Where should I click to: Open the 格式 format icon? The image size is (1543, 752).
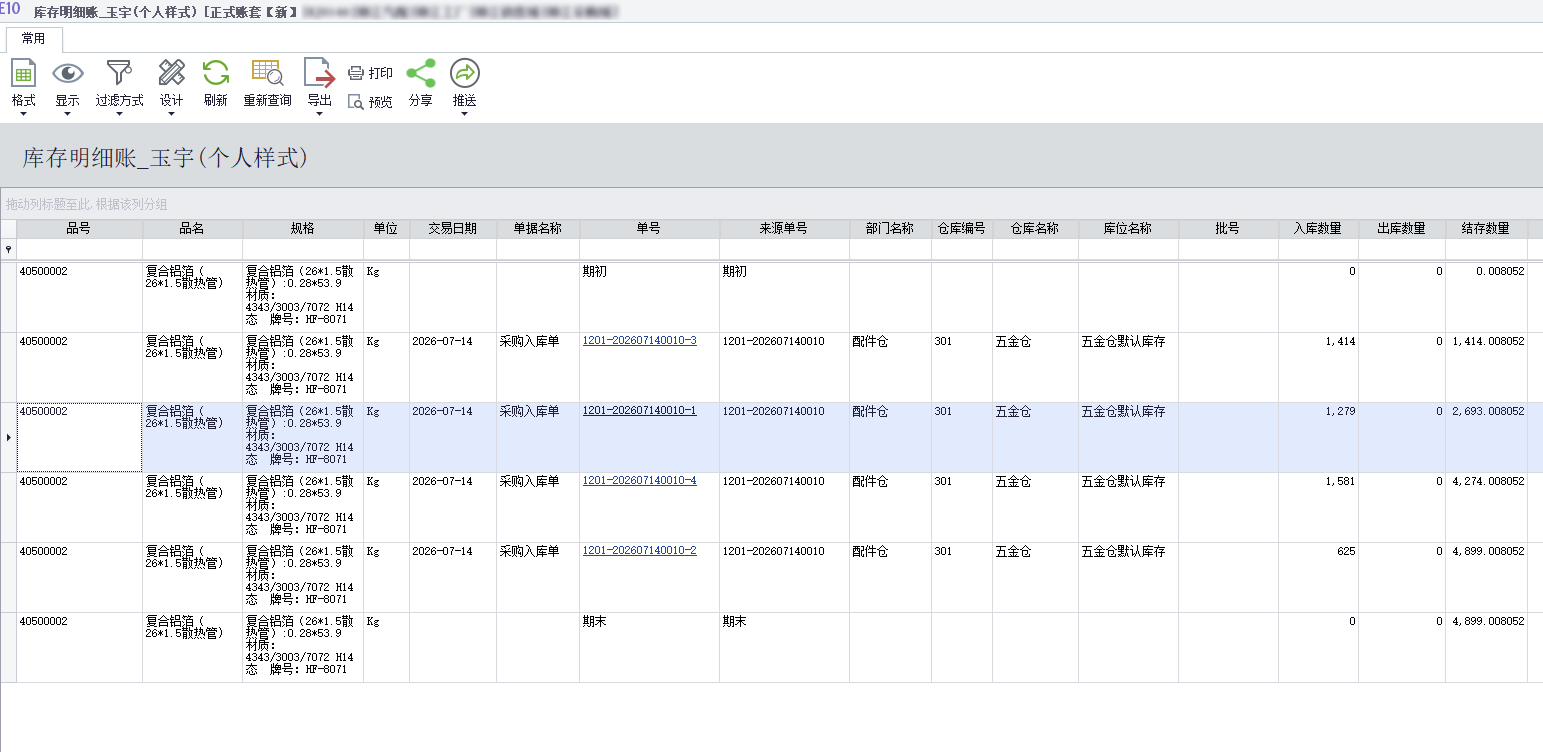23,73
